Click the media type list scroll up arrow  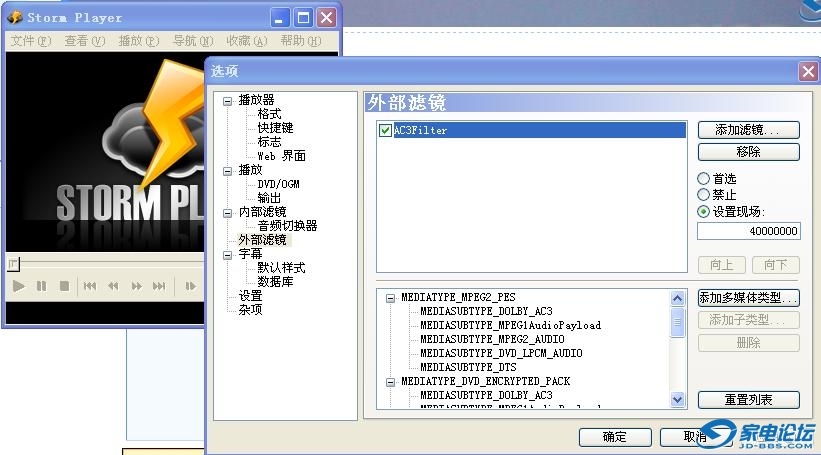click(677, 298)
